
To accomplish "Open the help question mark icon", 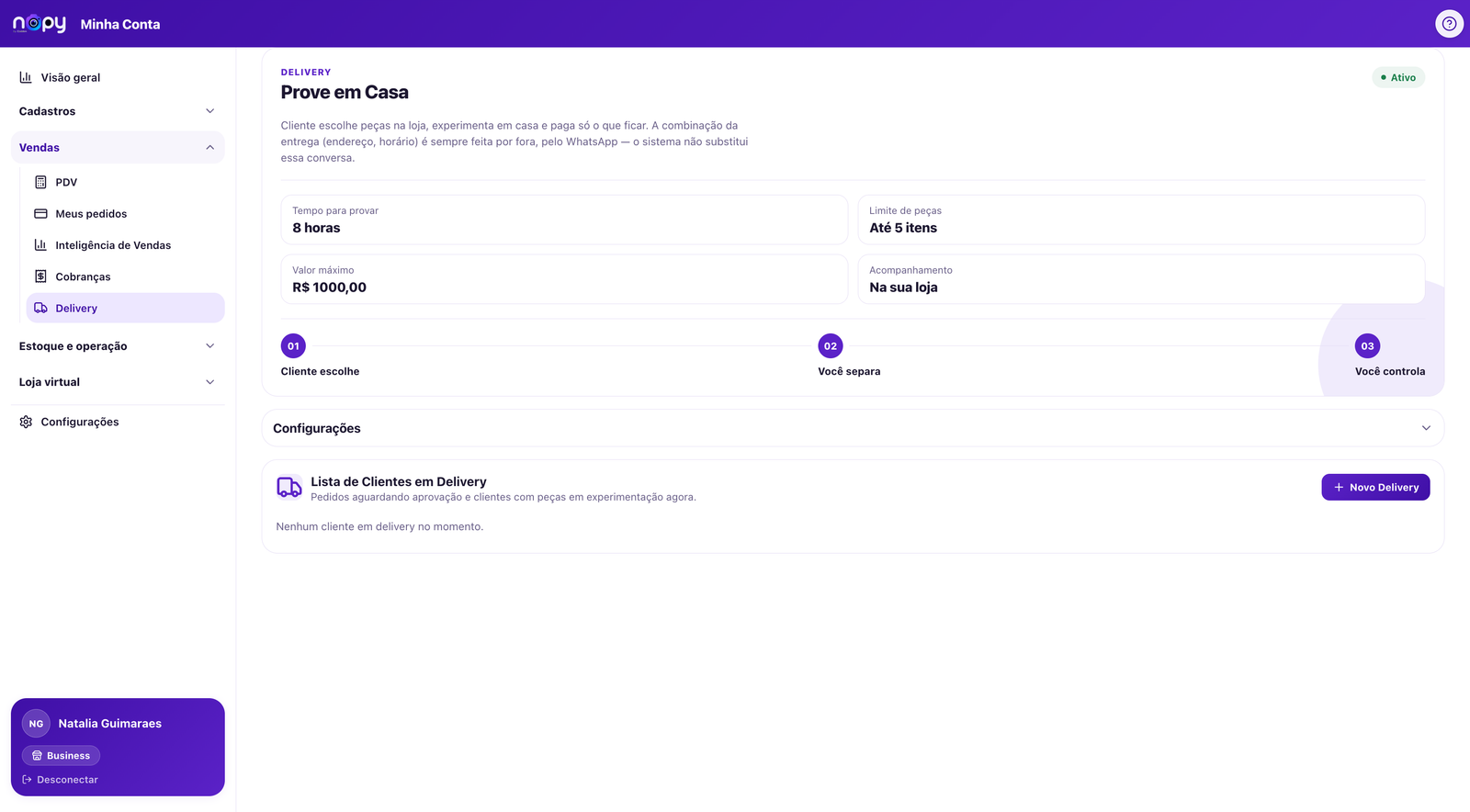I will 1449,24.
